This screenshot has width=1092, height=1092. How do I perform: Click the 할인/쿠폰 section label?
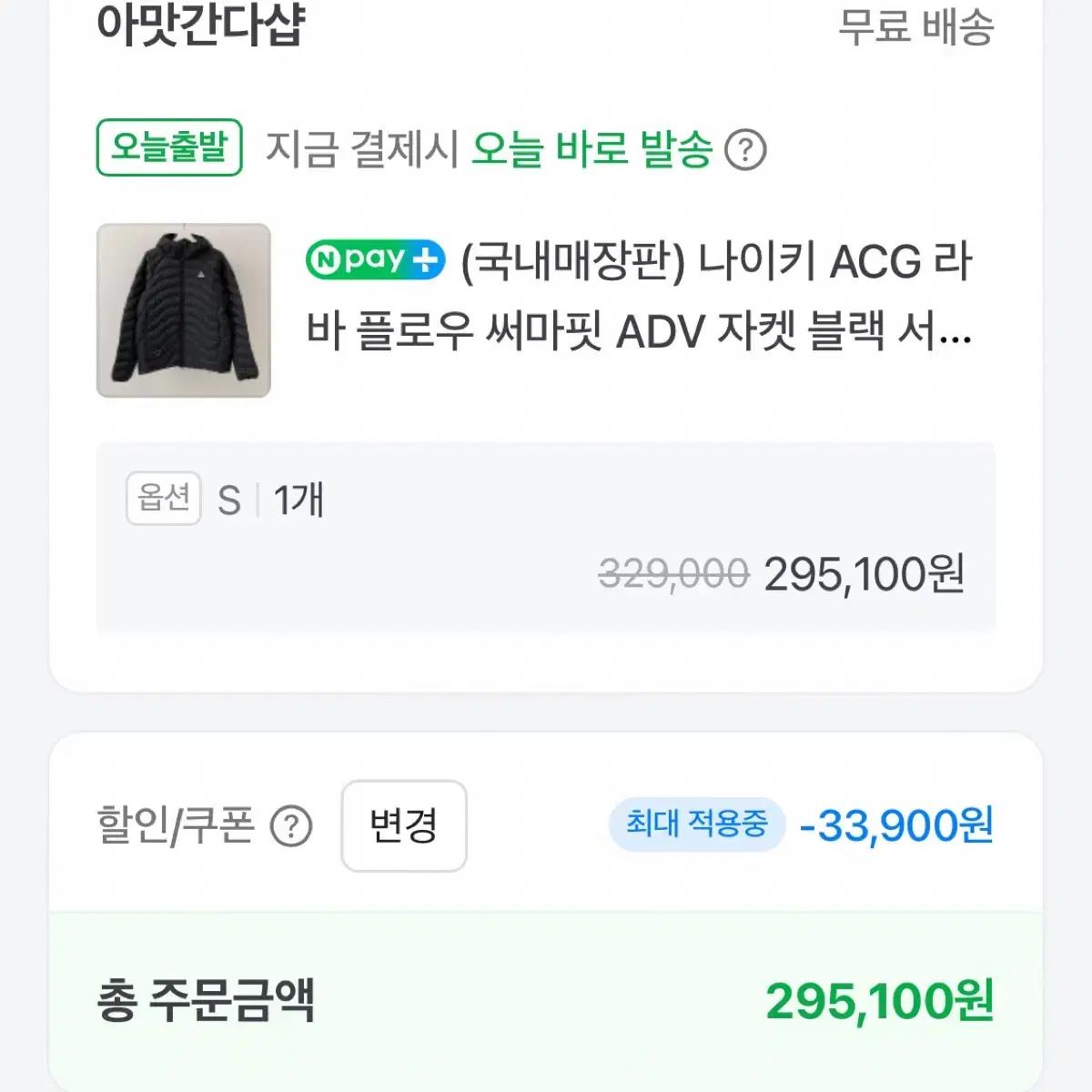[x=176, y=824]
